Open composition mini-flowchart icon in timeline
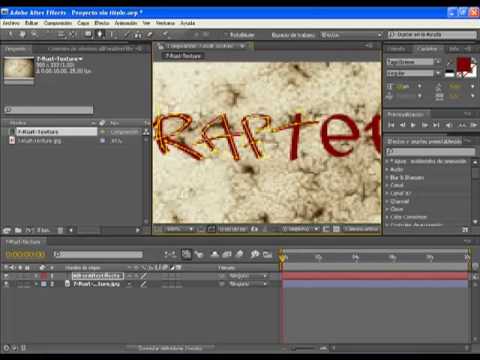Viewport: 480px width, 360px height. [x=170, y=255]
